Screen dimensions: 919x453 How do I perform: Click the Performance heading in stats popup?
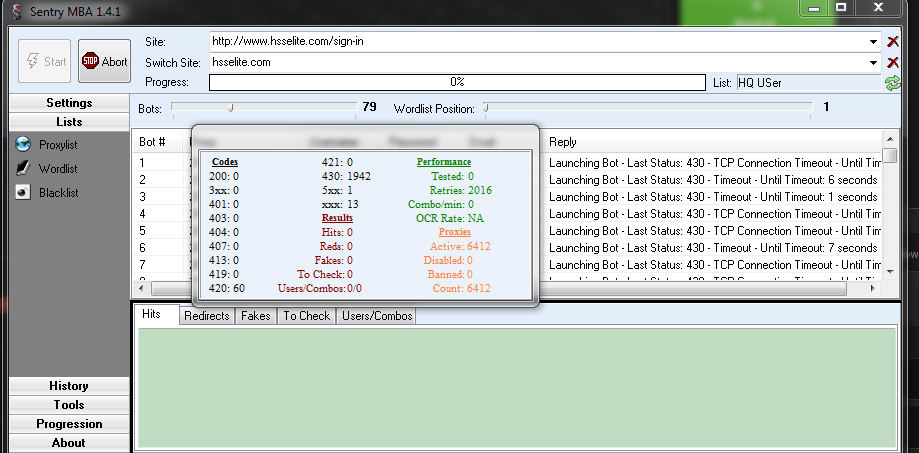pyautogui.click(x=444, y=162)
